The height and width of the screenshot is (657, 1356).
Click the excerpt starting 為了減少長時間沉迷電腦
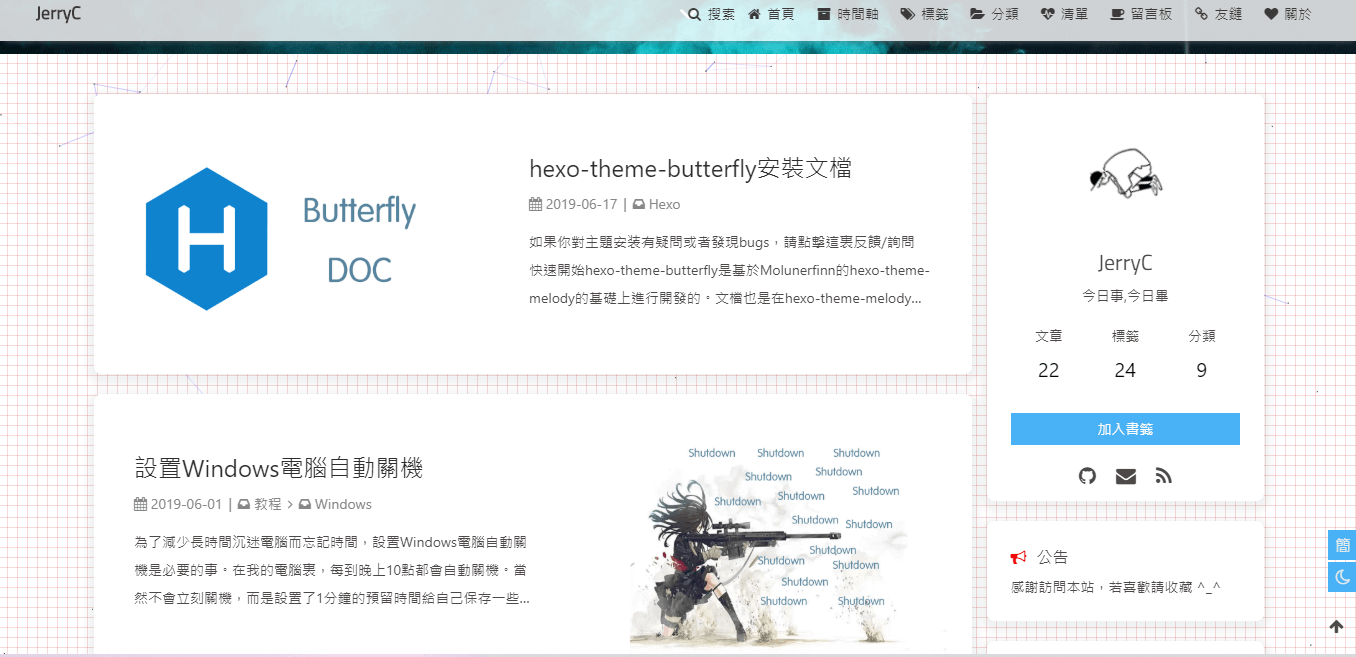click(x=332, y=570)
